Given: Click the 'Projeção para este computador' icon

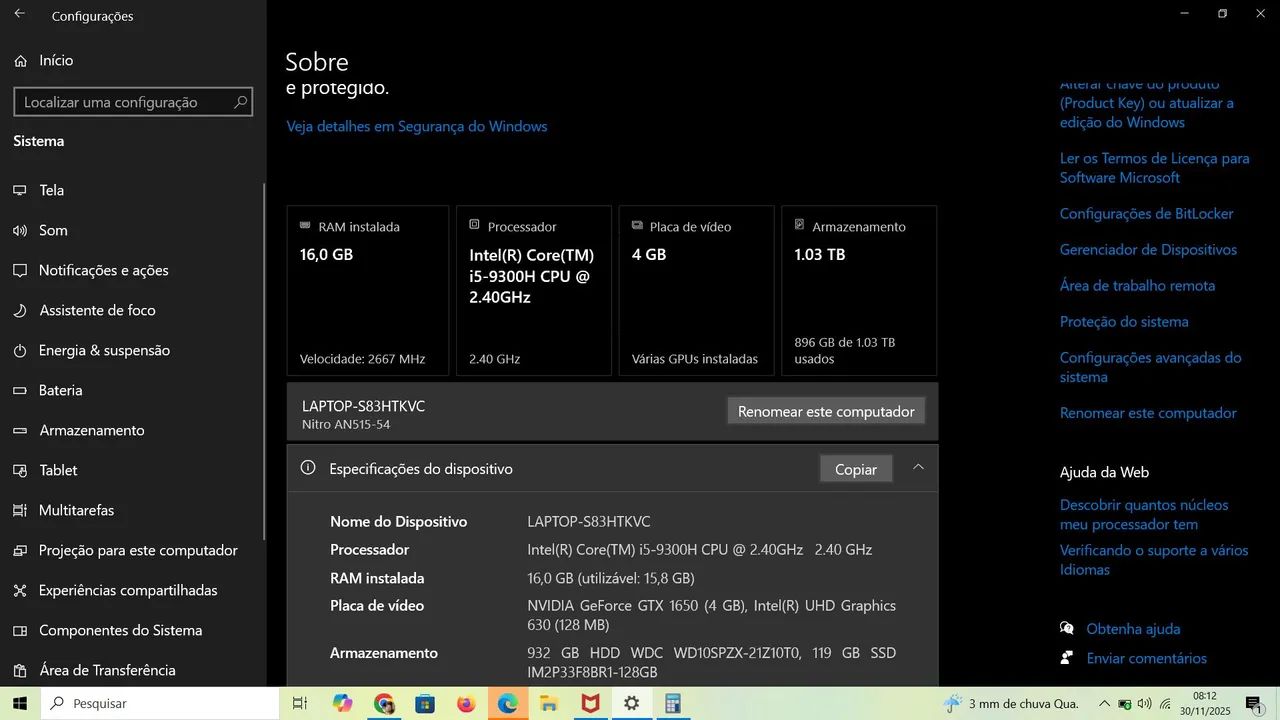Looking at the screenshot, I should click(x=19, y=550).
